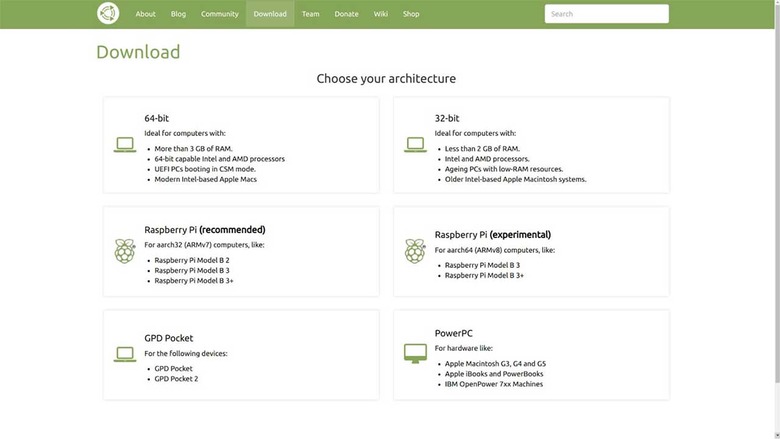Click 'Older Intel-based Apple Macintosh systems.'
780x439 pixels.
(515, 179)
